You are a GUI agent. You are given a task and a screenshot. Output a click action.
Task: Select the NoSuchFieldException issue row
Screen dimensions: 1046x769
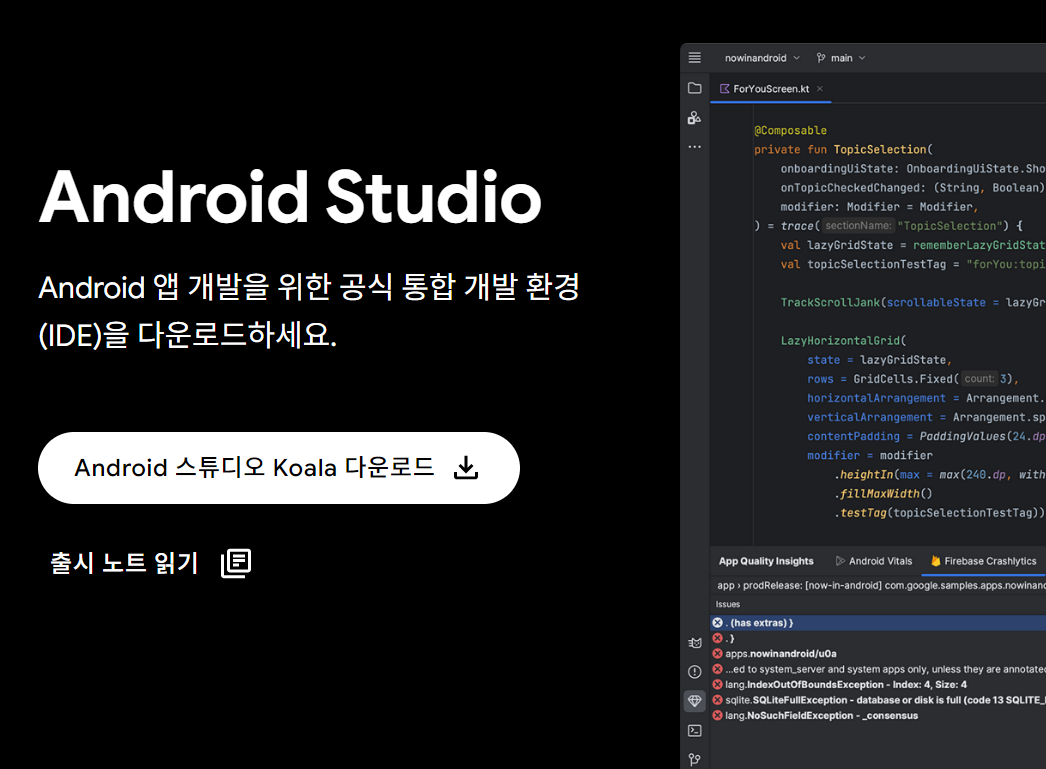[x=878, y=715]
